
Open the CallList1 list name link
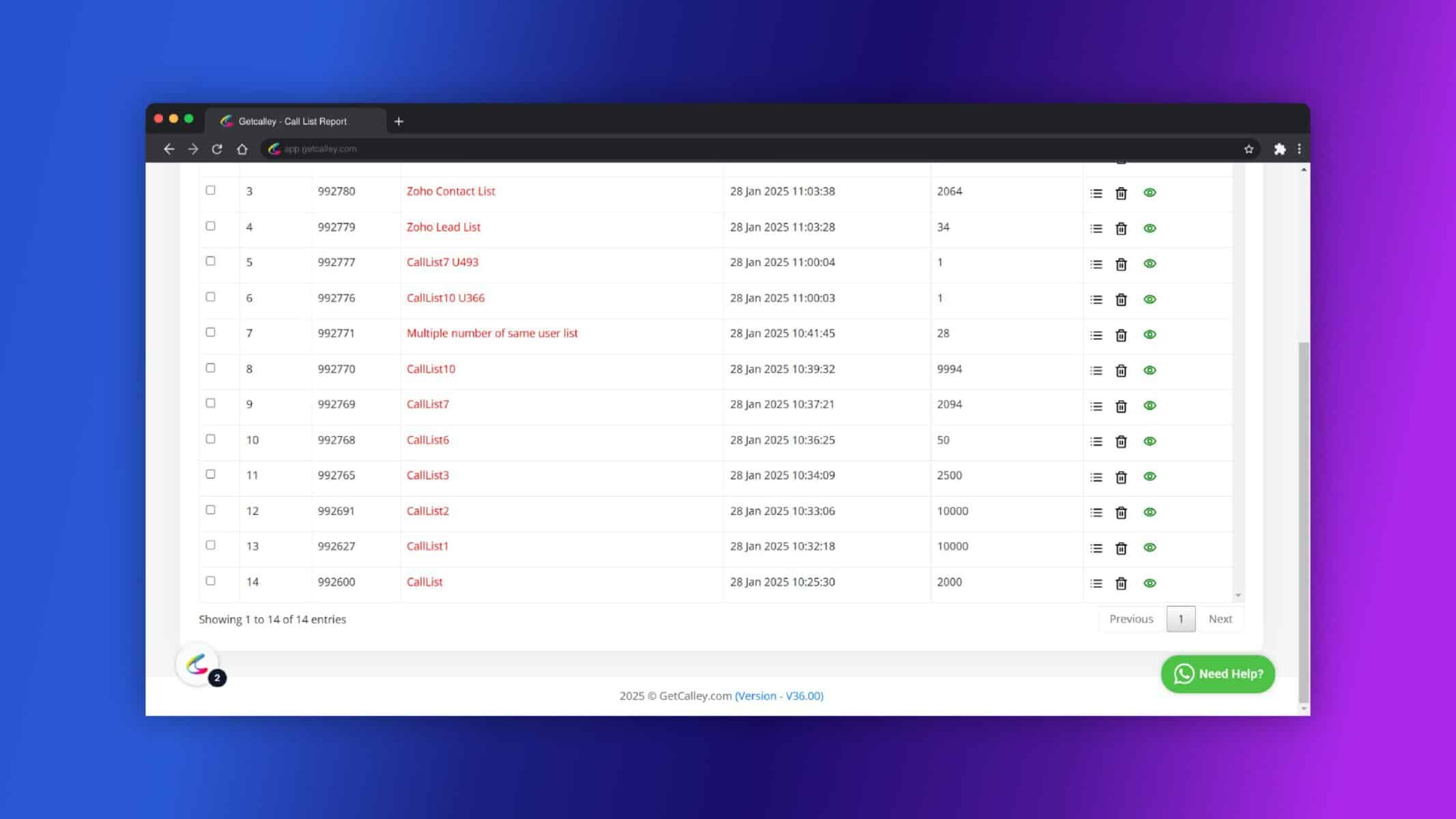[x=428, y=546]
